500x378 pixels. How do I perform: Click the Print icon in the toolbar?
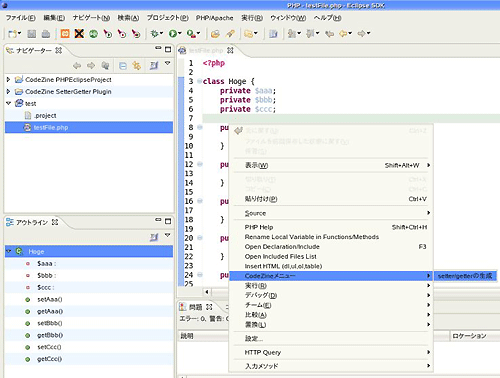coord(46,34)
